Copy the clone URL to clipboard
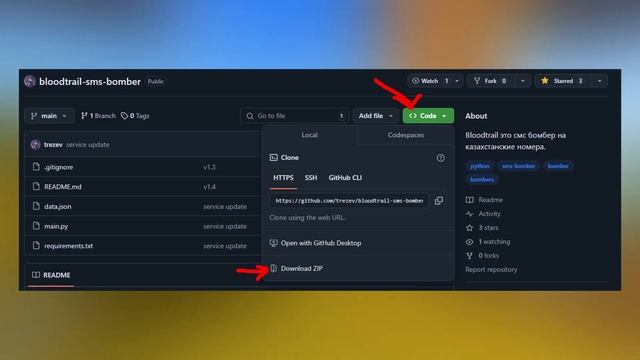The image size is (640, 360). (439, 200)
